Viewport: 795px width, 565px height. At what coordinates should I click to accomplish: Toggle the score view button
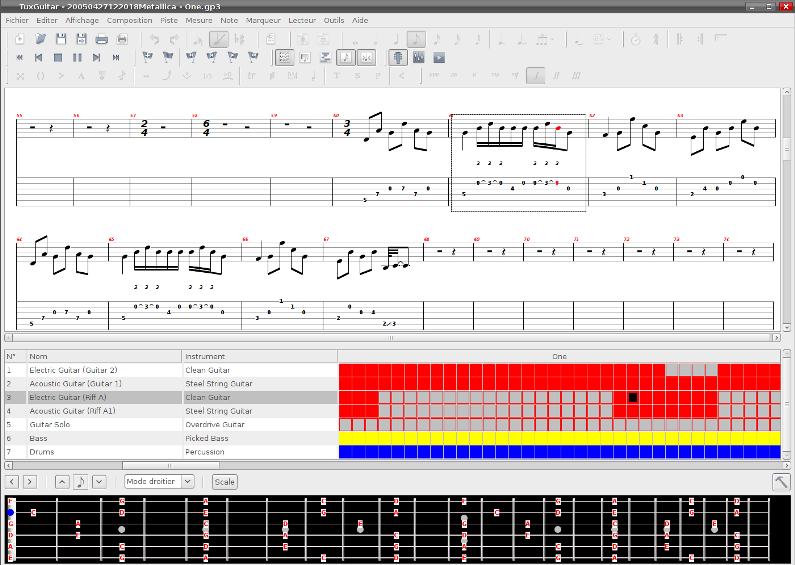346,58
